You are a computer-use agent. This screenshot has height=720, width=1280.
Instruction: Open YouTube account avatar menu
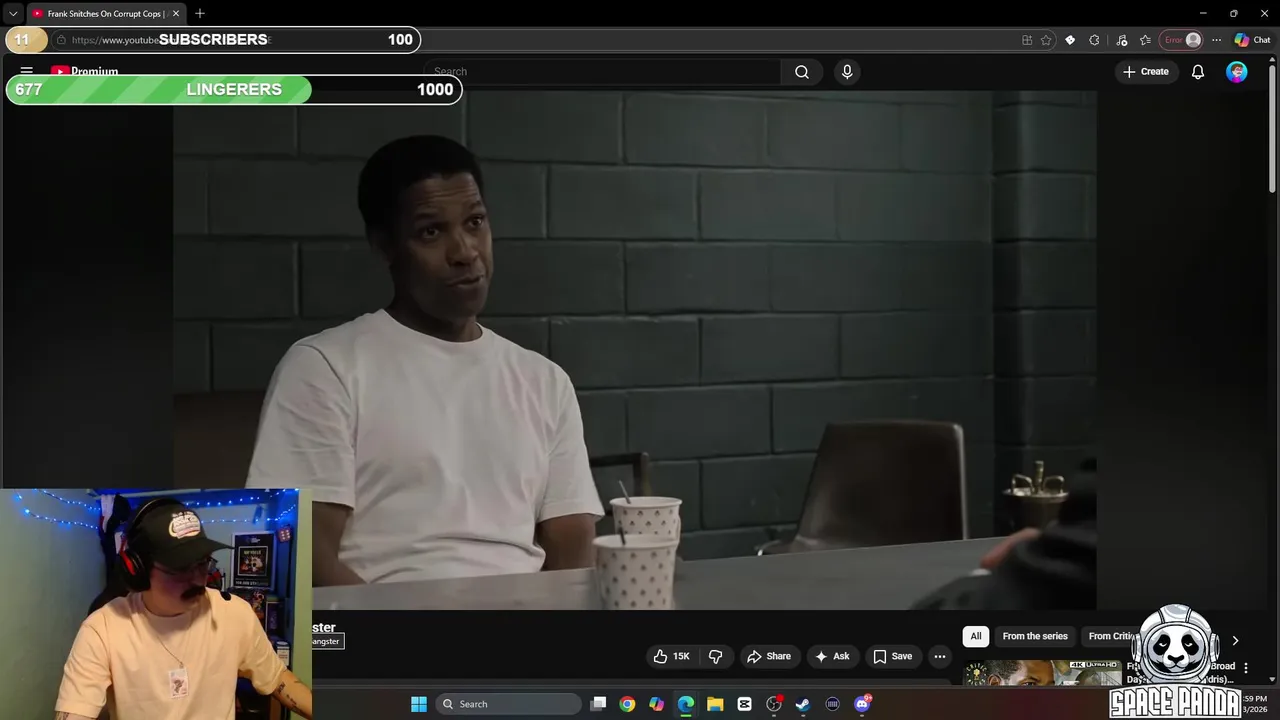[1237, 72]
